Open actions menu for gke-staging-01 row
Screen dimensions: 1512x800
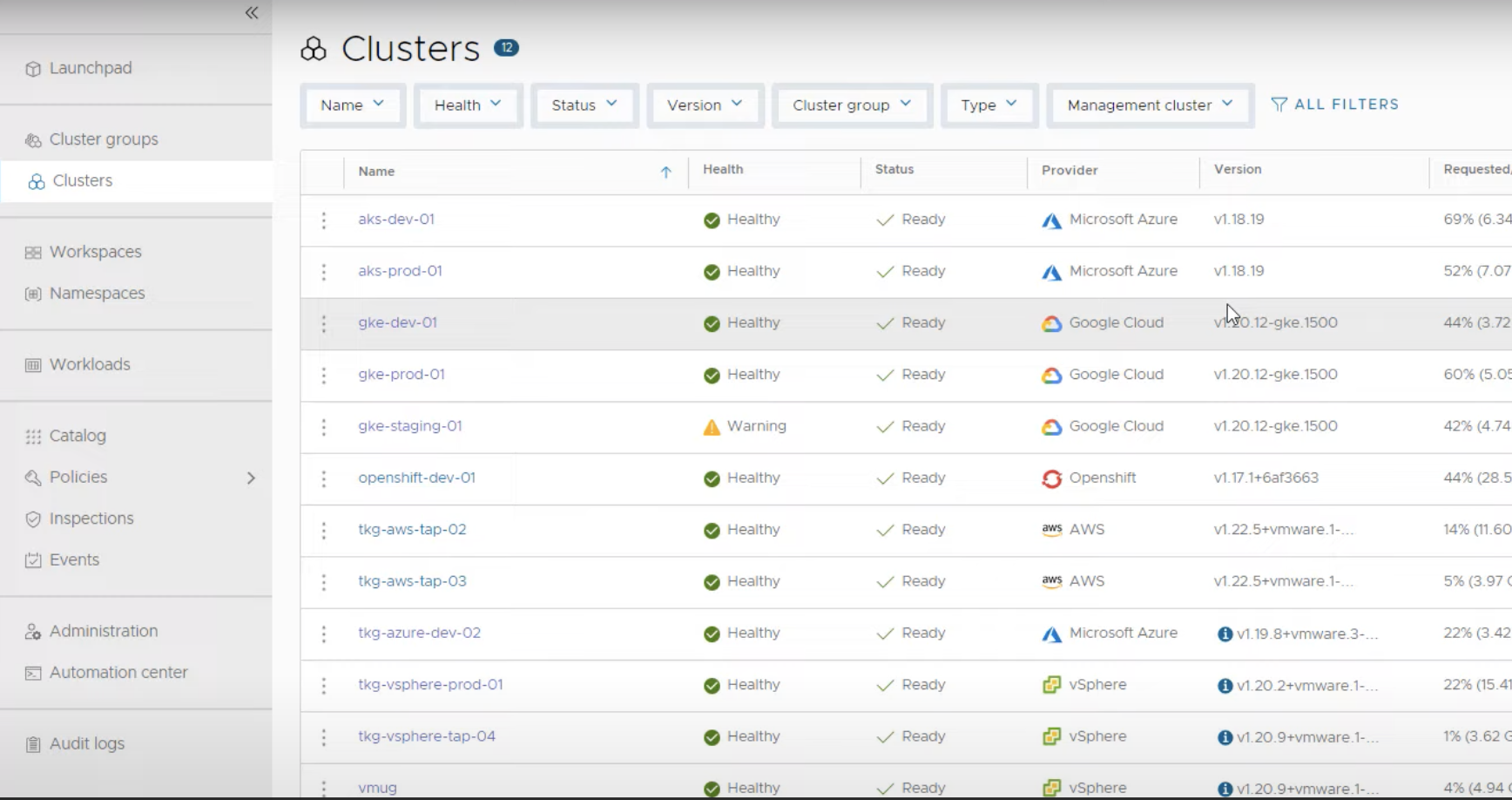click(324, 427)
